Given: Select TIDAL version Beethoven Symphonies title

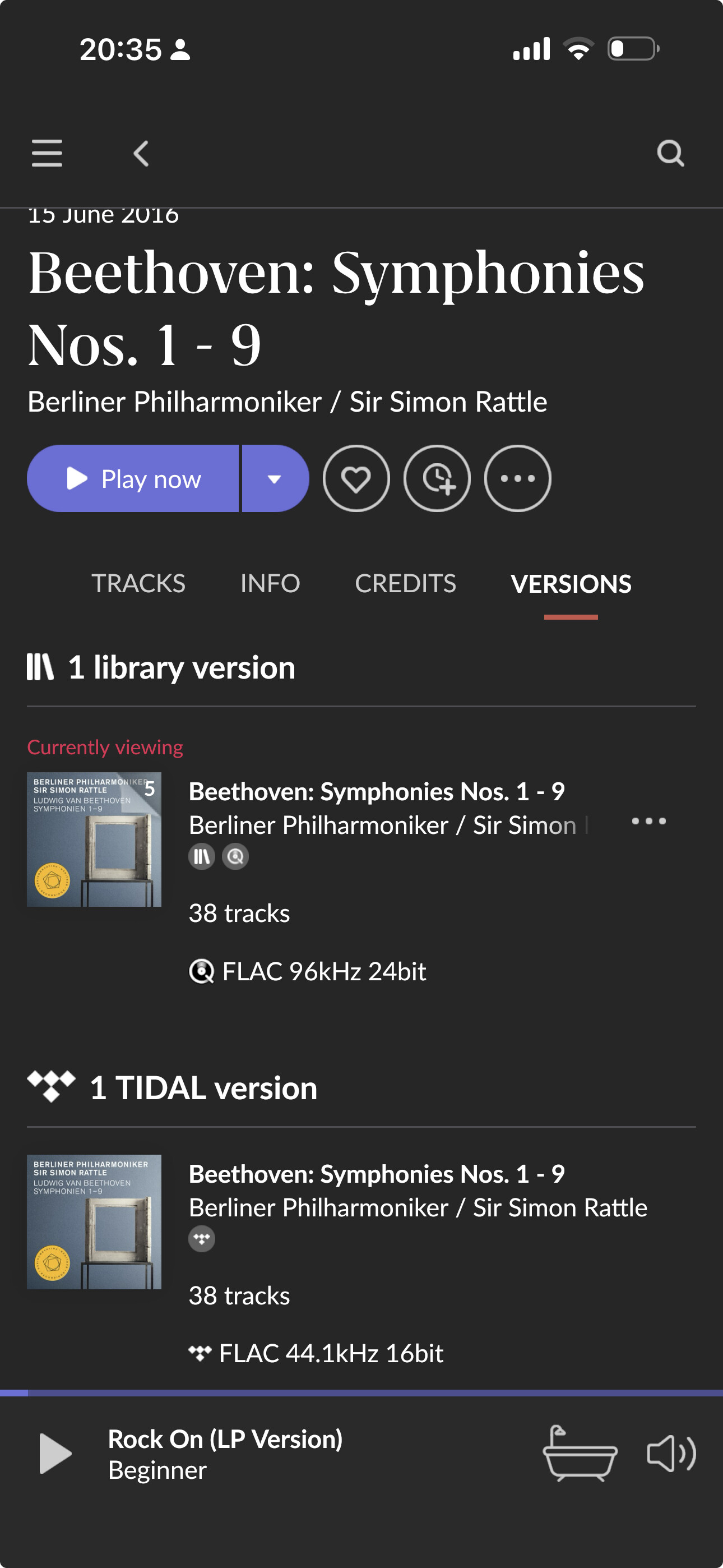Looking at the screenshot, I should point(377,1174).
